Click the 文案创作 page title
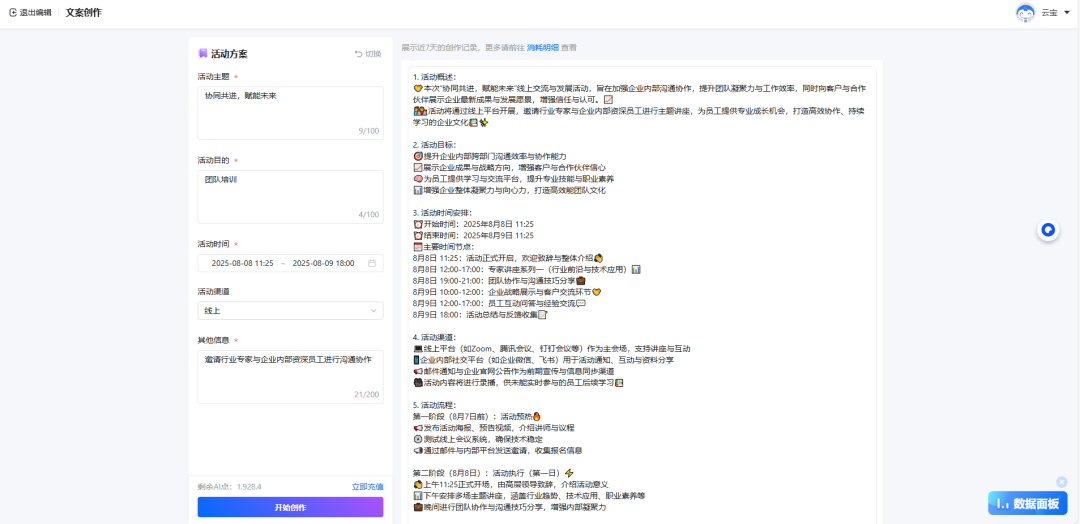 point(83,13)
